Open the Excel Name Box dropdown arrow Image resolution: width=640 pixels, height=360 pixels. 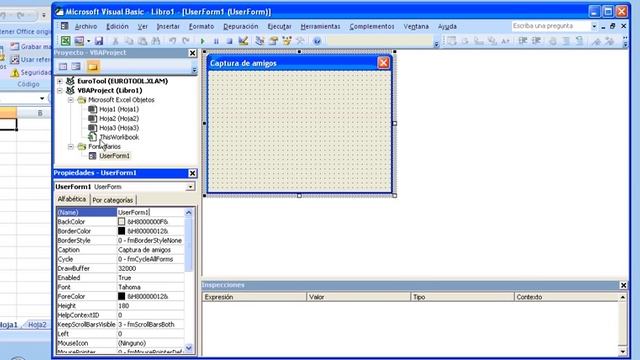tap(42, 98)
